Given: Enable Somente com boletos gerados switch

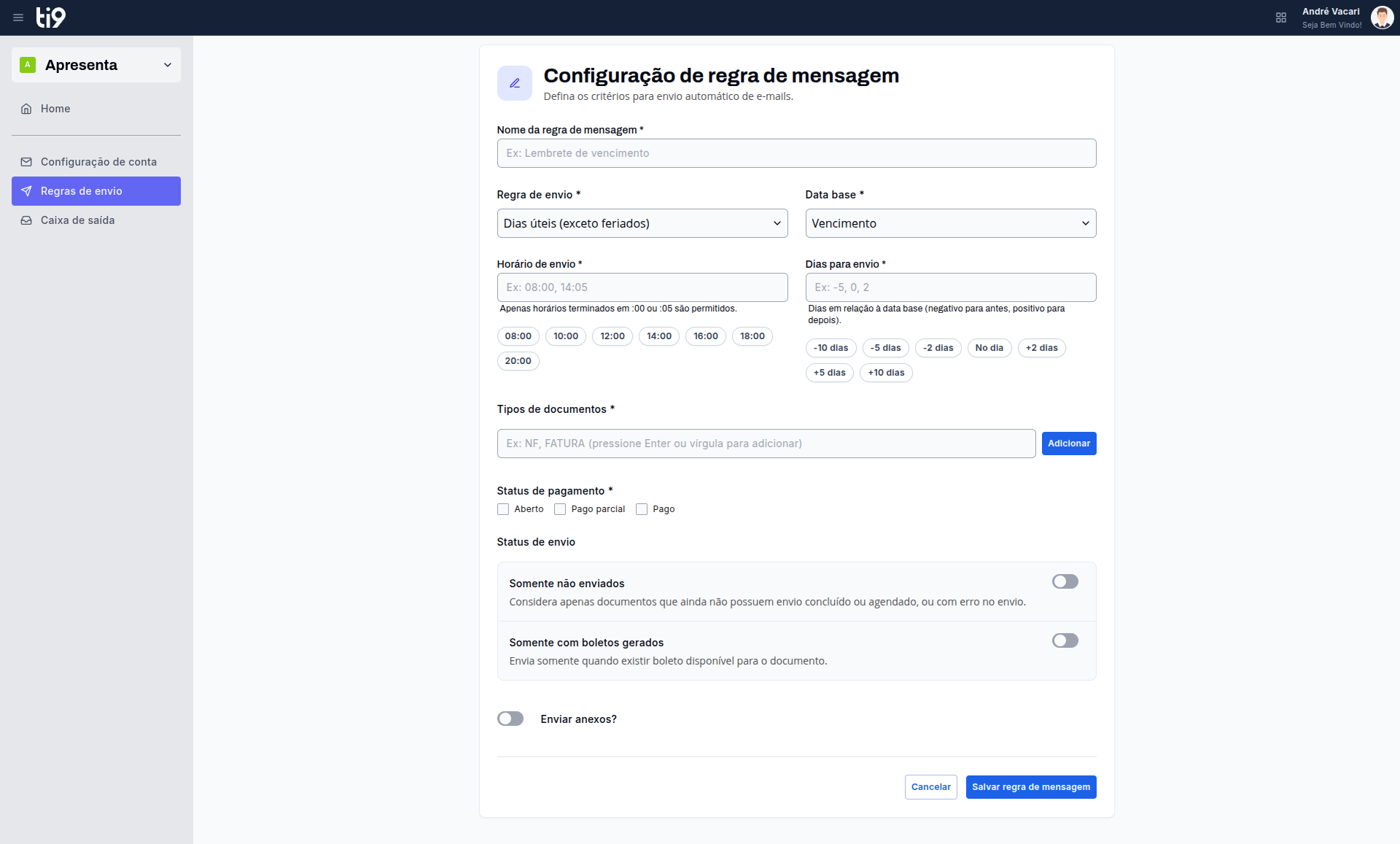Looking at the screenshot, I should pos(1065,640).
